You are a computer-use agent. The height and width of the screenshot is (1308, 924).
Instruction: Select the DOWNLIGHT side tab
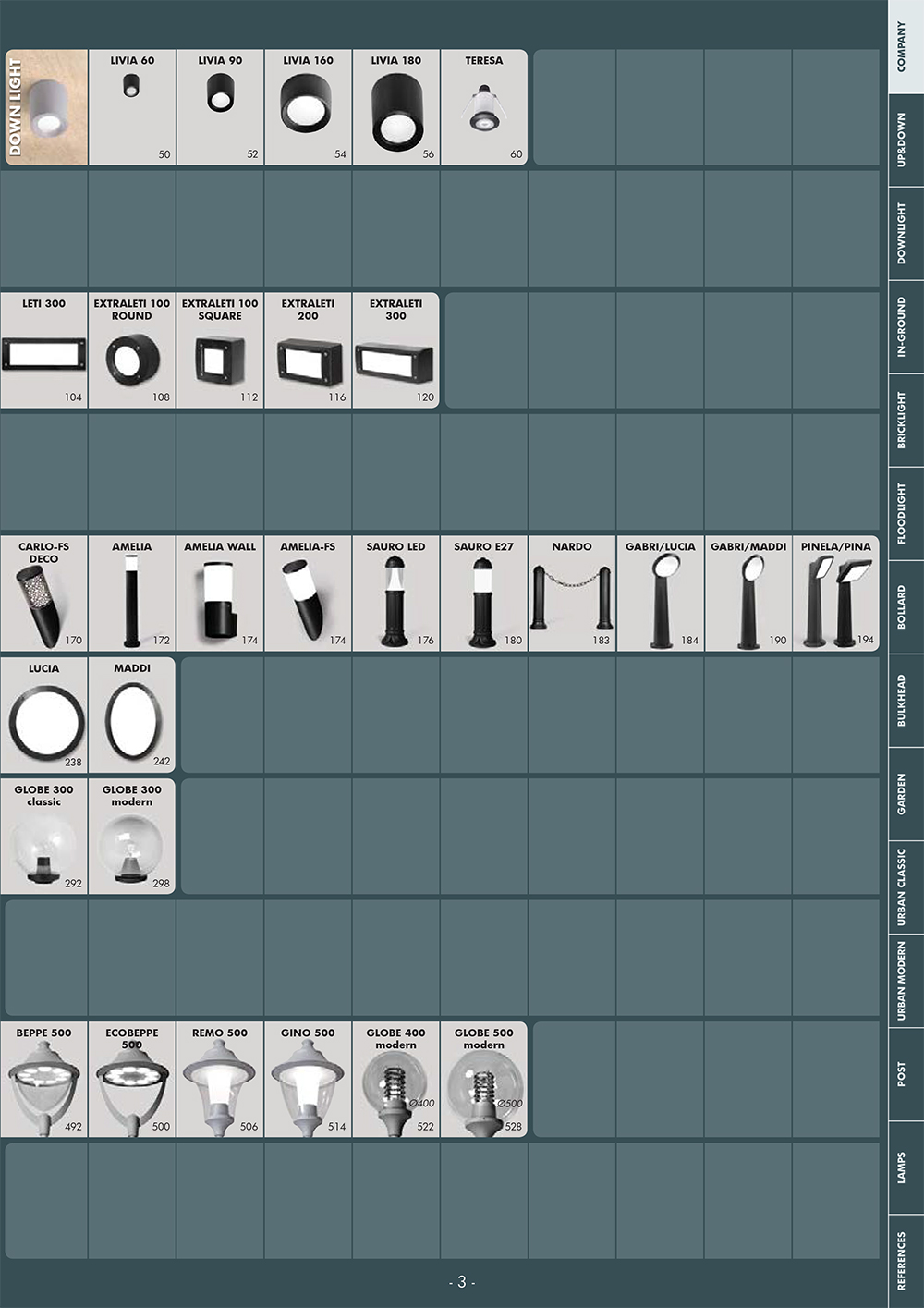(906, 234)
